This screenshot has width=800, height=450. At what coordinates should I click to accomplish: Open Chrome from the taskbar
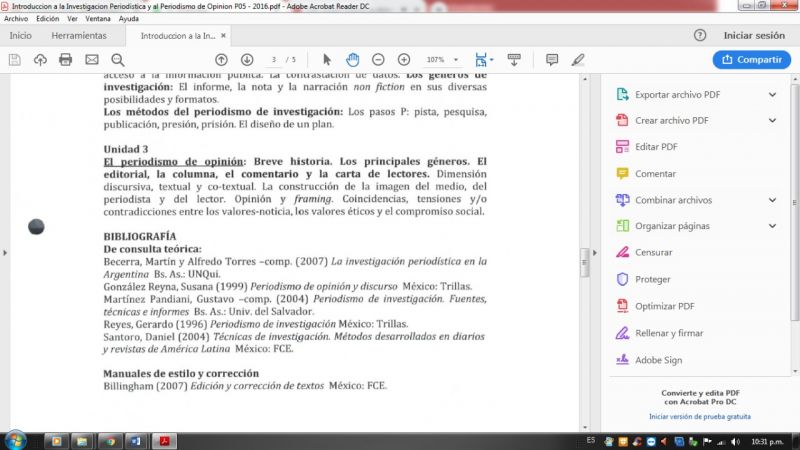(x=110, y=441)
